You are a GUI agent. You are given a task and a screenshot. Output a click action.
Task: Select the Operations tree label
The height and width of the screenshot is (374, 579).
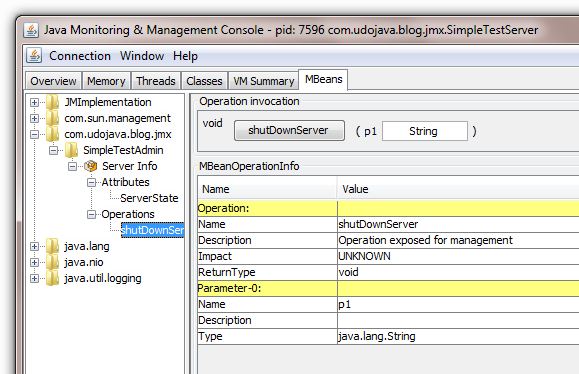(128, 214)
